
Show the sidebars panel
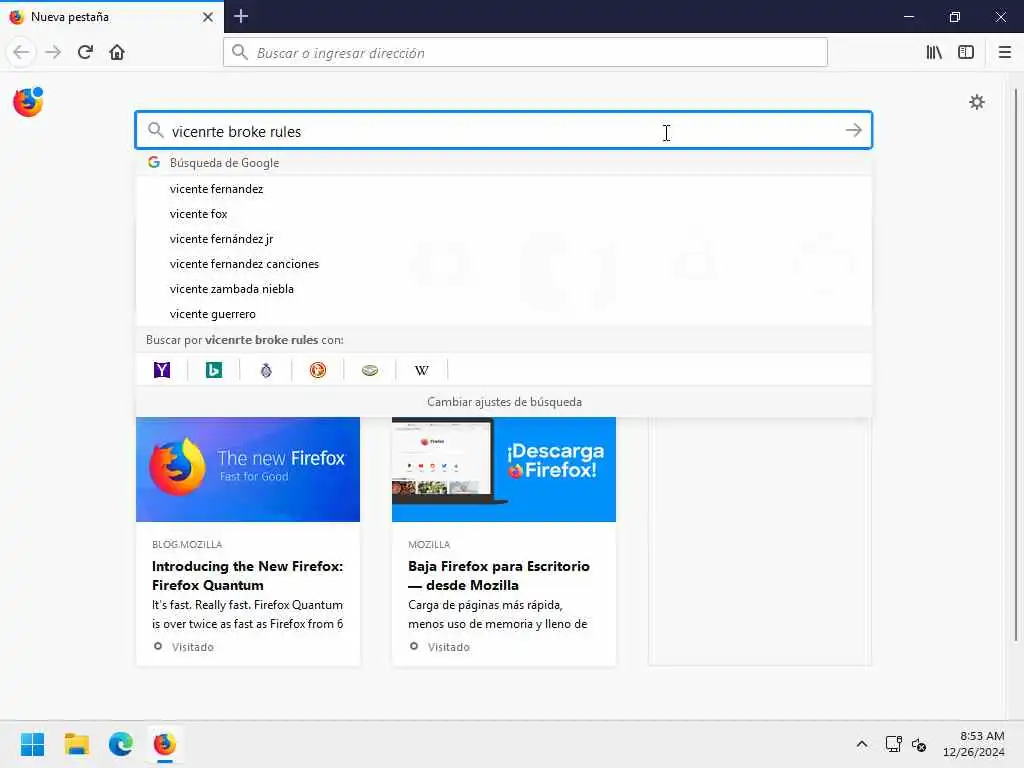click(x=966, y=52)
